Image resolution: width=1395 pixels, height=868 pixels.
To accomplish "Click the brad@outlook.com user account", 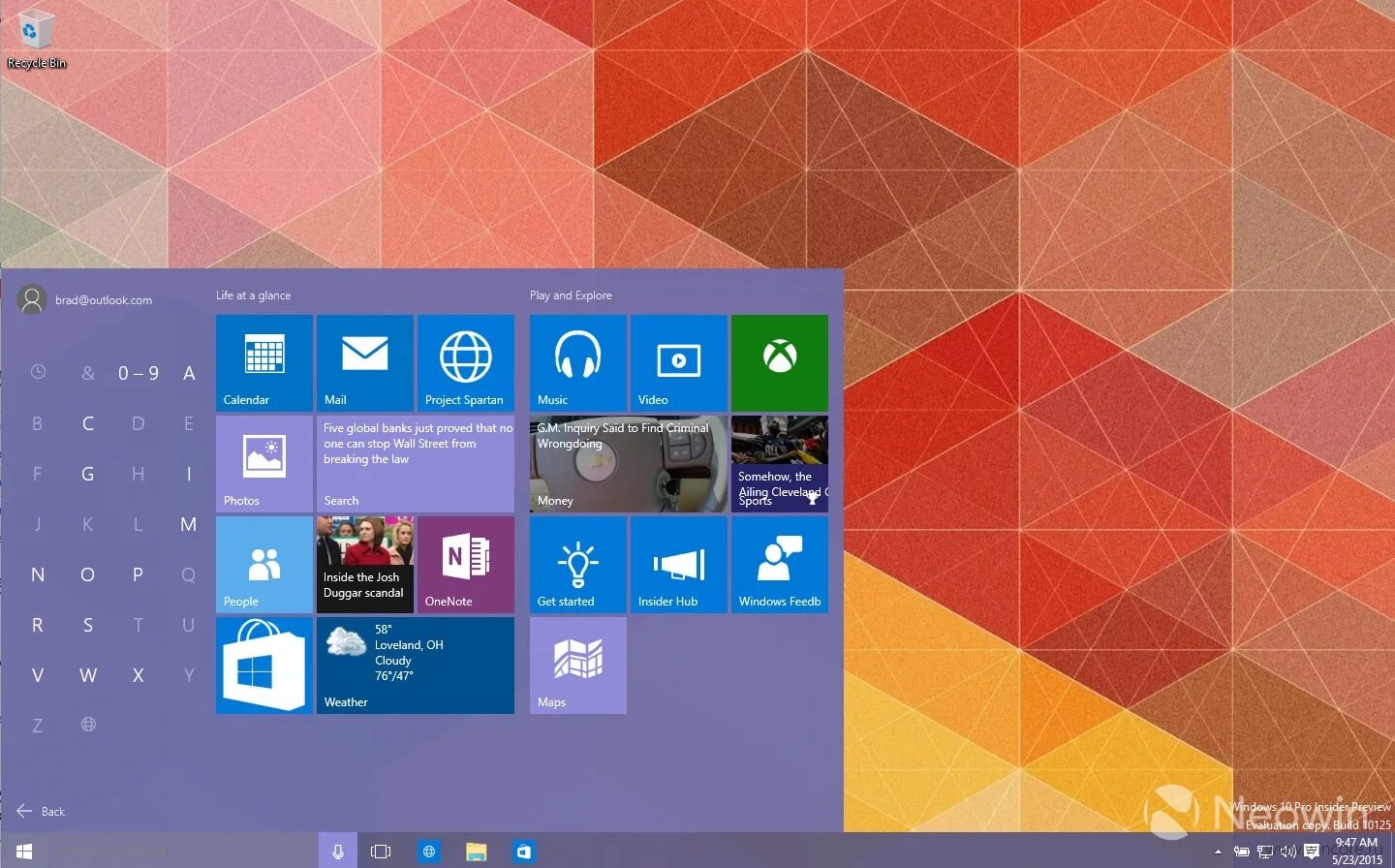I will 85,299.
